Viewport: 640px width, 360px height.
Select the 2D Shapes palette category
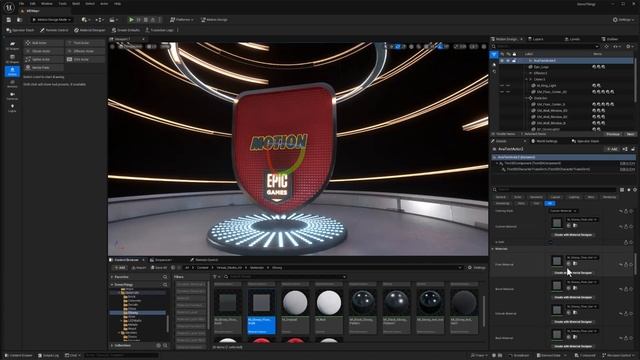[12, 46]
